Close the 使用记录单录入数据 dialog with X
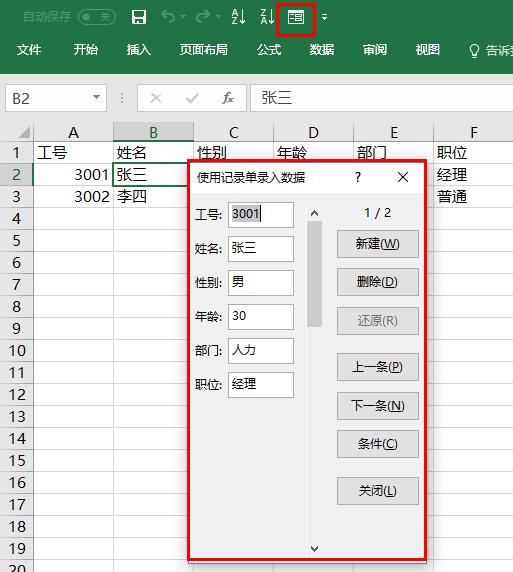The width and height of the screenshot is (513, 572). [403, 177]
